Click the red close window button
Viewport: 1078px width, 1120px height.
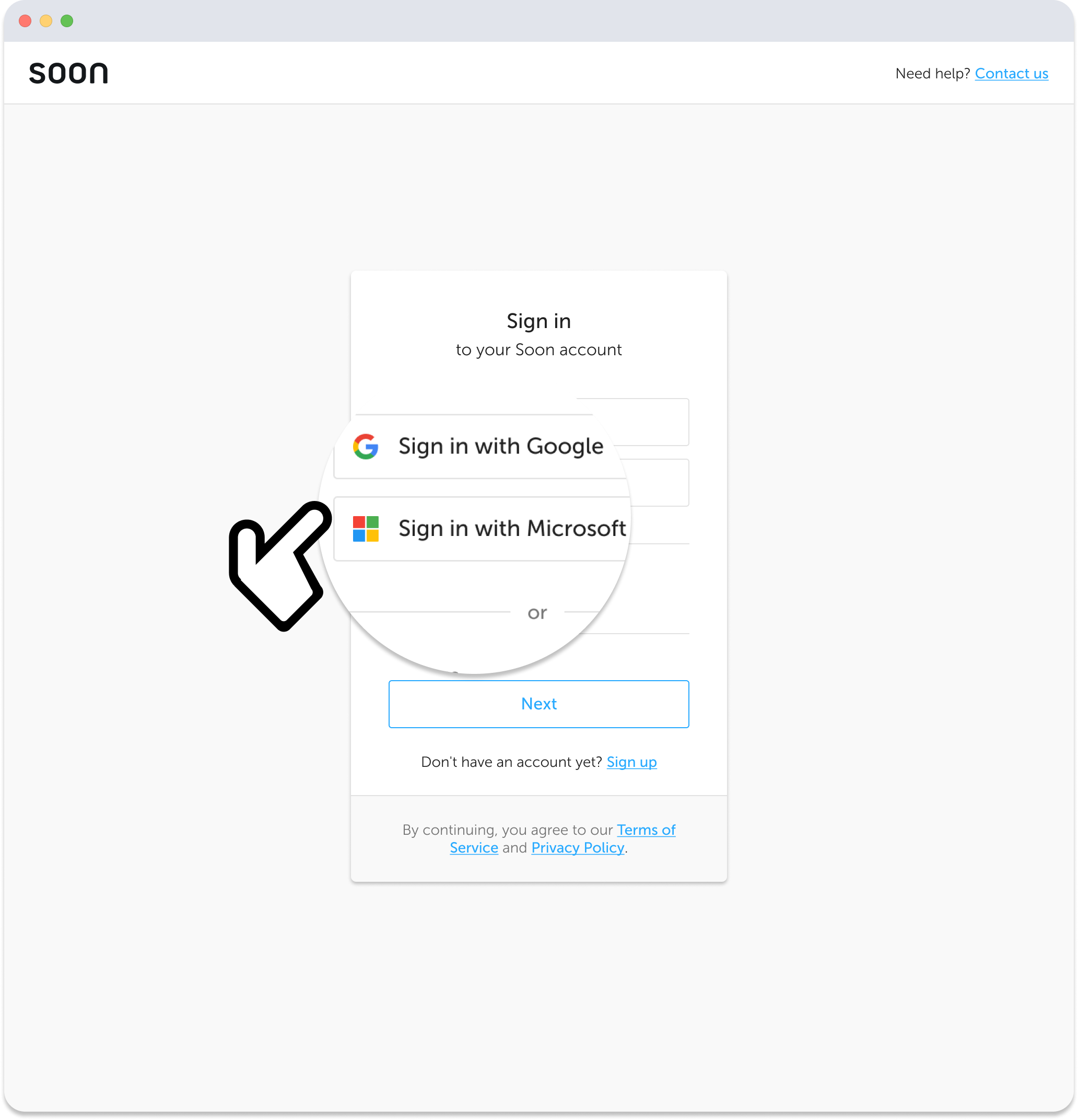[x=25, y=21]
